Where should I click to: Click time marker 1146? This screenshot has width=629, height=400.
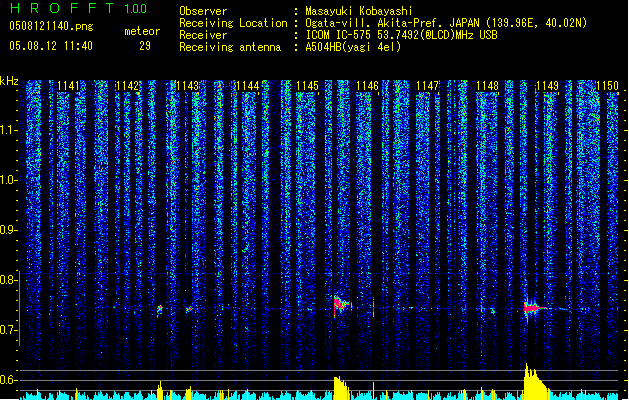(367, 86)
